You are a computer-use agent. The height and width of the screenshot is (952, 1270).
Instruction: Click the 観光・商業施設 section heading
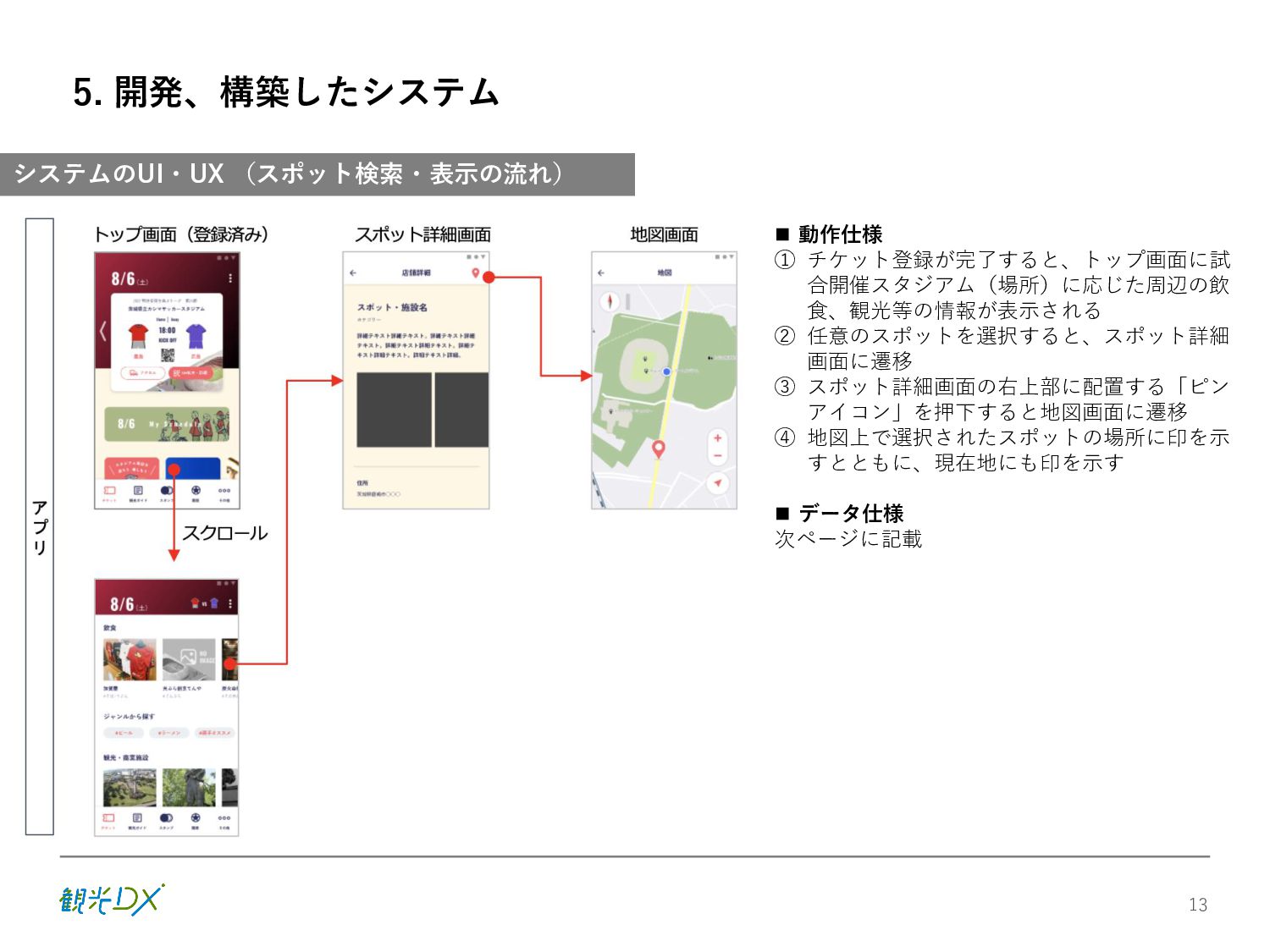click(125, 757)
